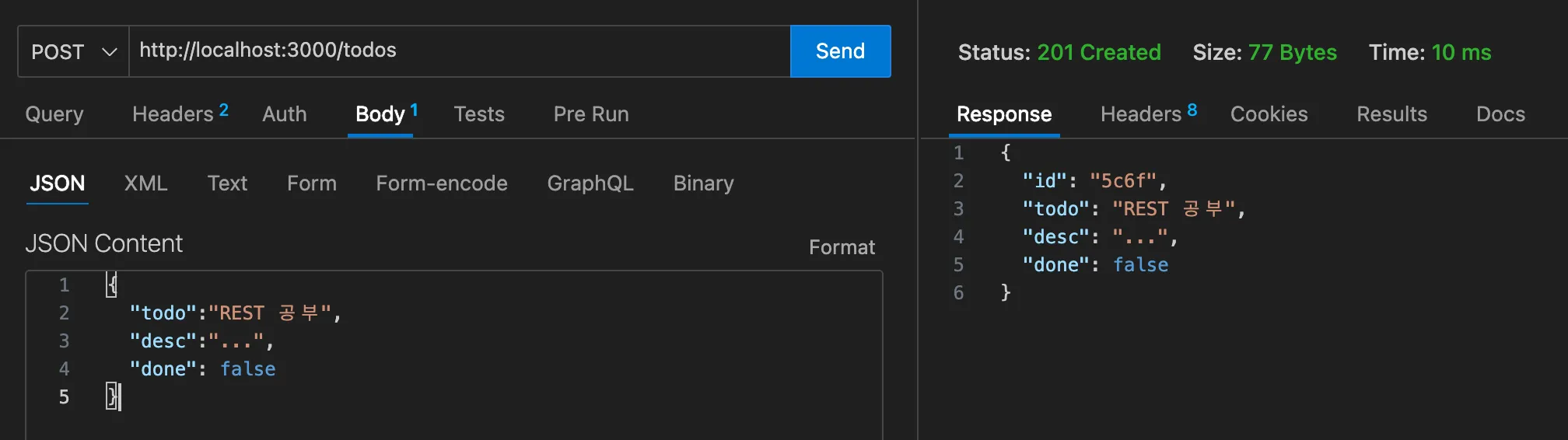Image resolution: width=1568 pixels, height=440 pixels.
Task: Select the JSON body type
Action: (x=58, y=183)
